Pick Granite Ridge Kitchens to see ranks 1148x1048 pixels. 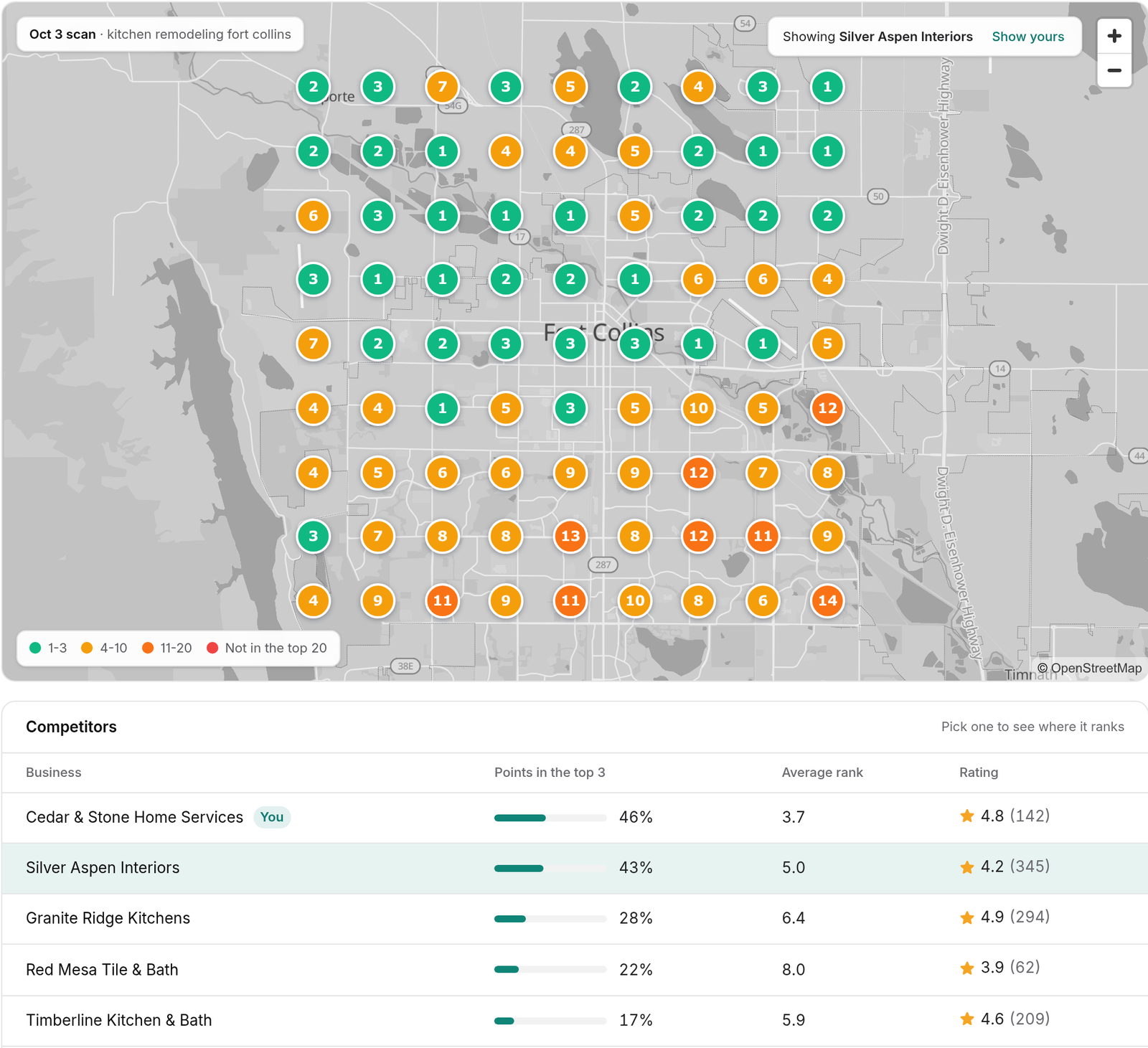575,919
